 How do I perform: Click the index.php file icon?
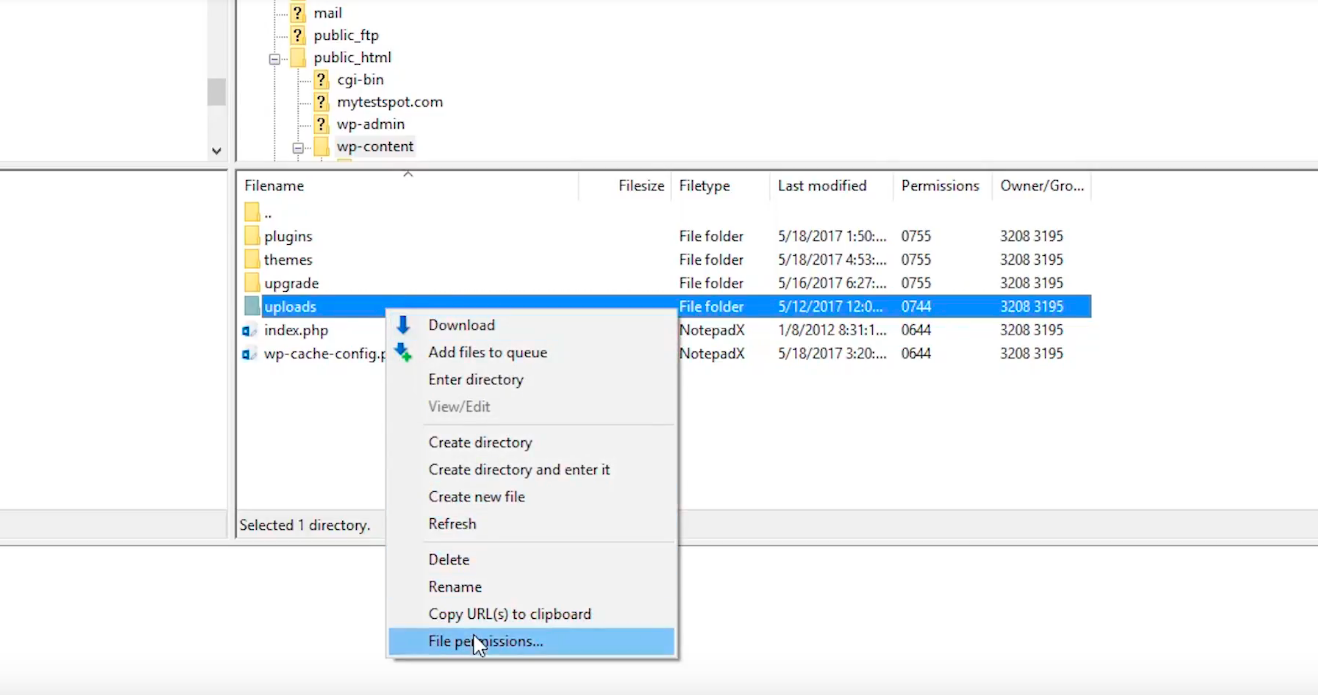pos(250,330)
